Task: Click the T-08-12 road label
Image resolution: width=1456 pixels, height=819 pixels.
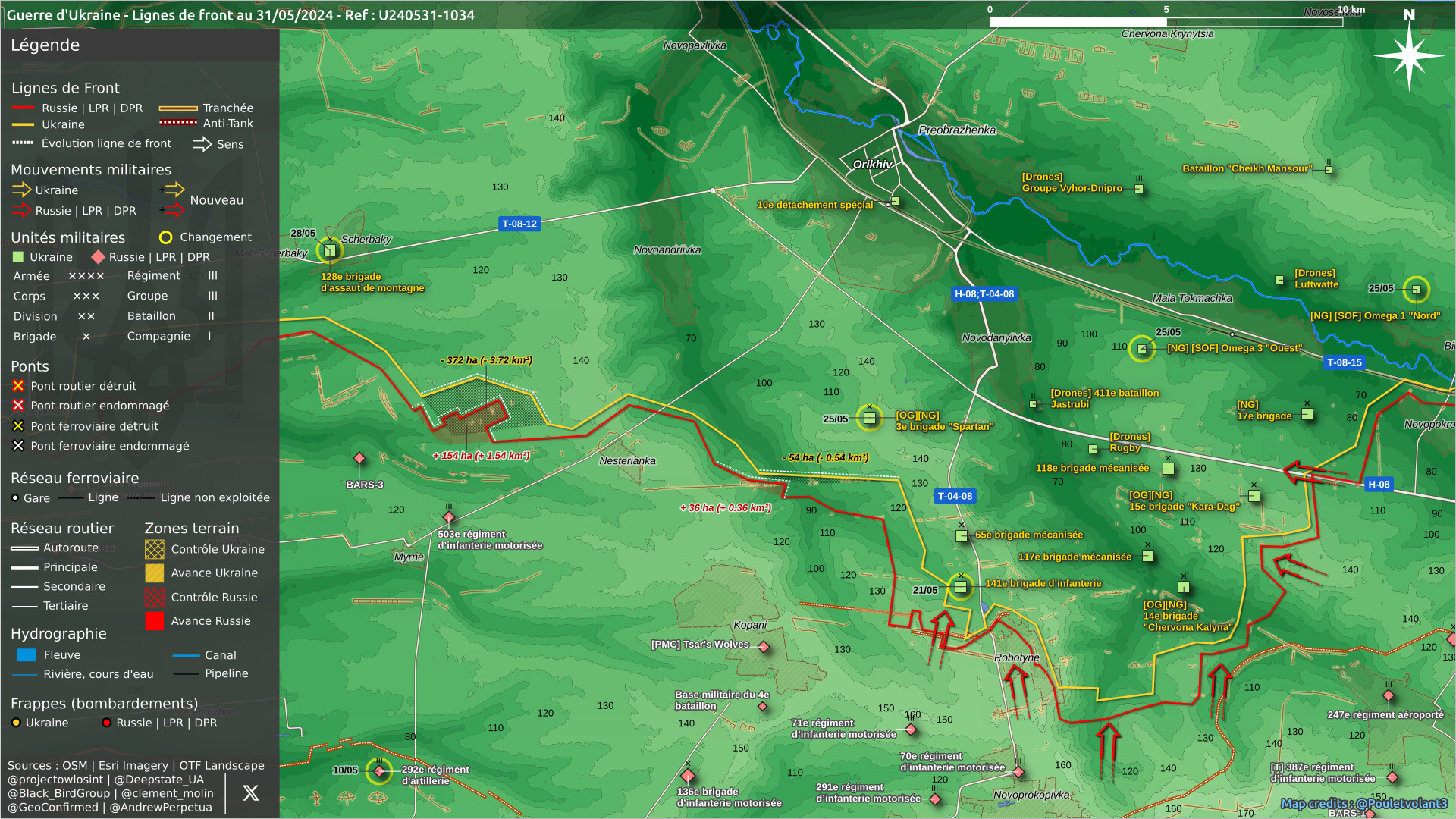Action: coord(519,224)
